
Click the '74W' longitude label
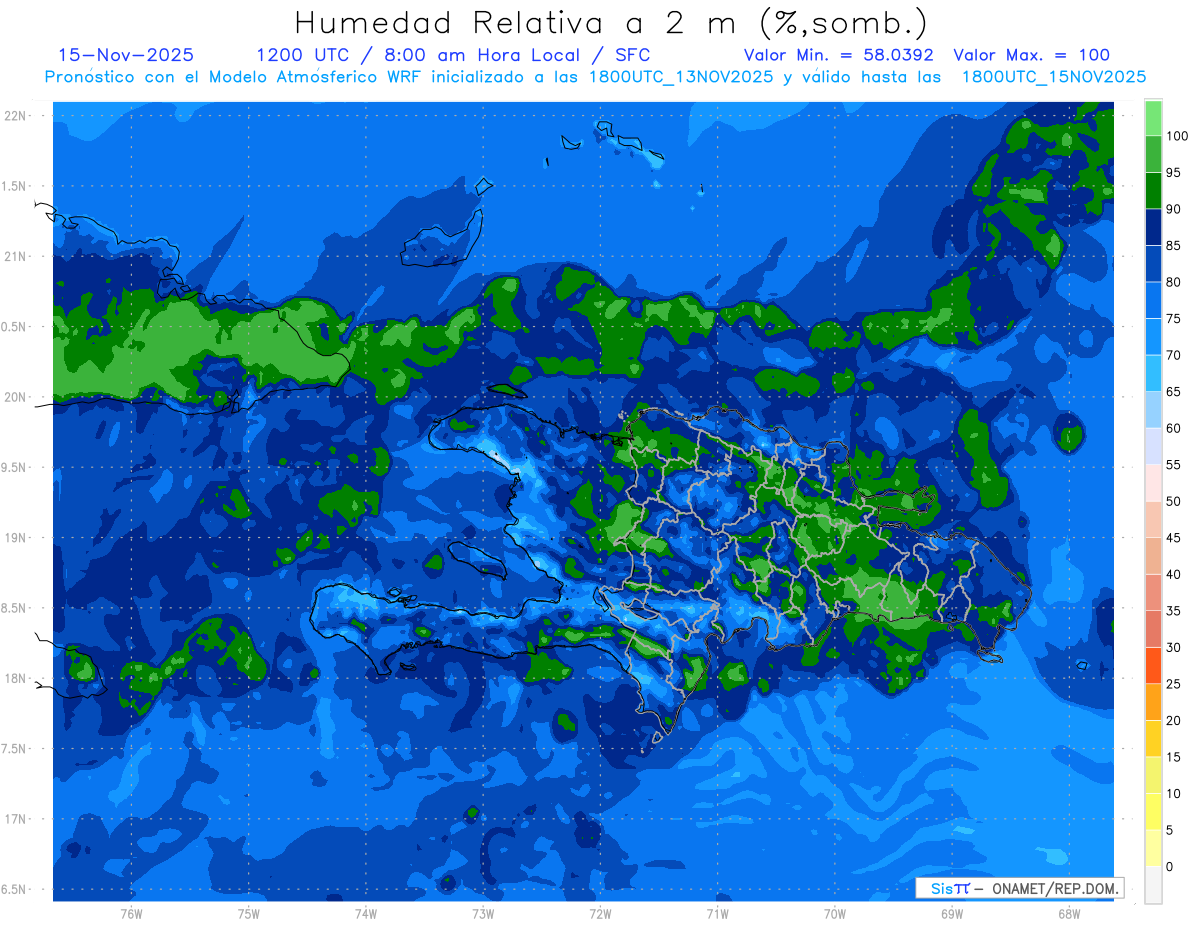(365, 913)
